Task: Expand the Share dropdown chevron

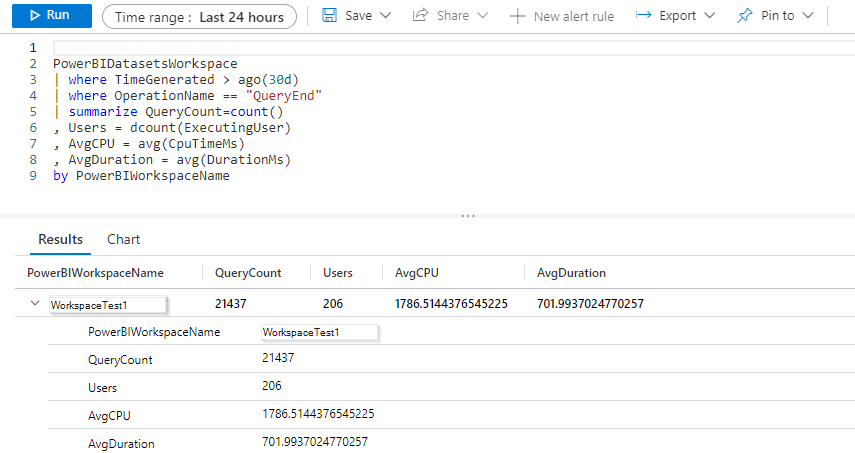Action: [x=483, y=15]
